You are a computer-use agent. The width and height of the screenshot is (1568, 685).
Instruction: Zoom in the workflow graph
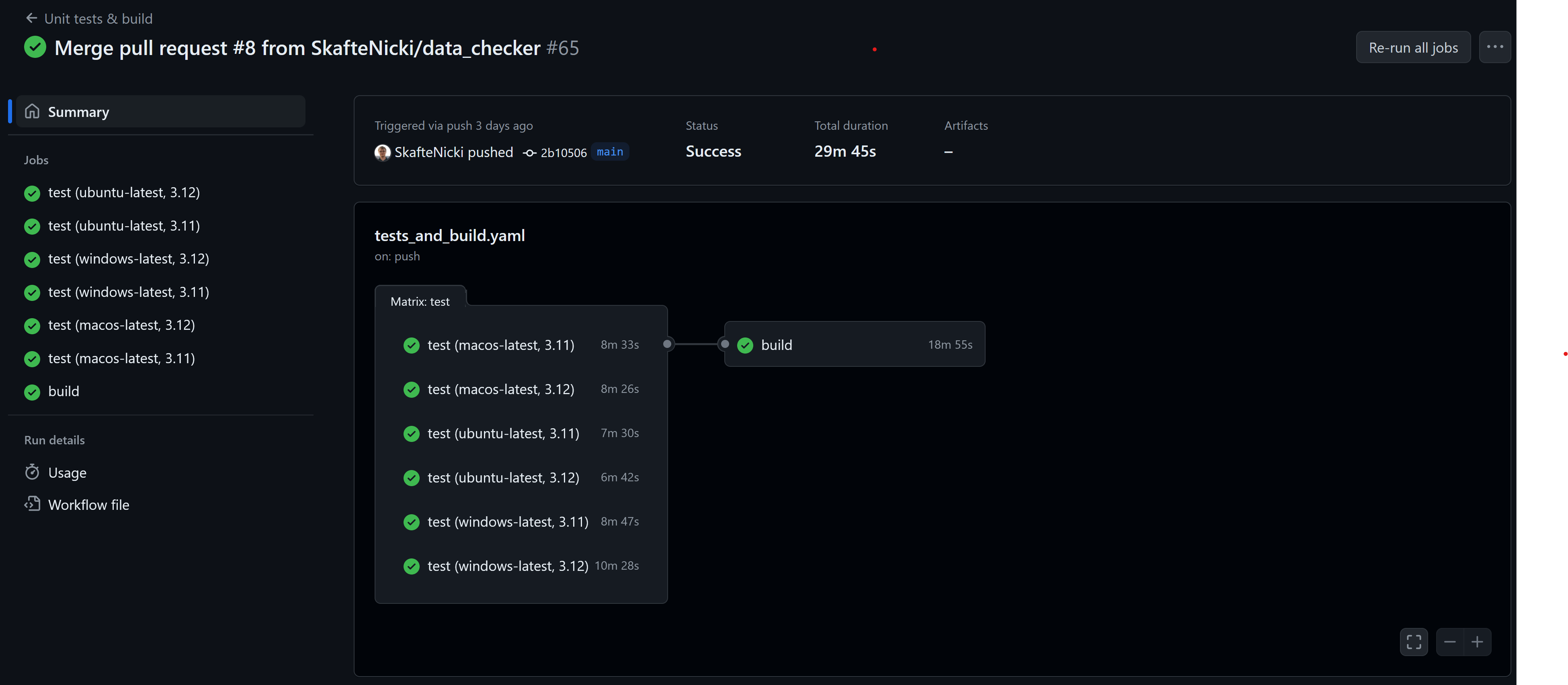pos(1477,641)
